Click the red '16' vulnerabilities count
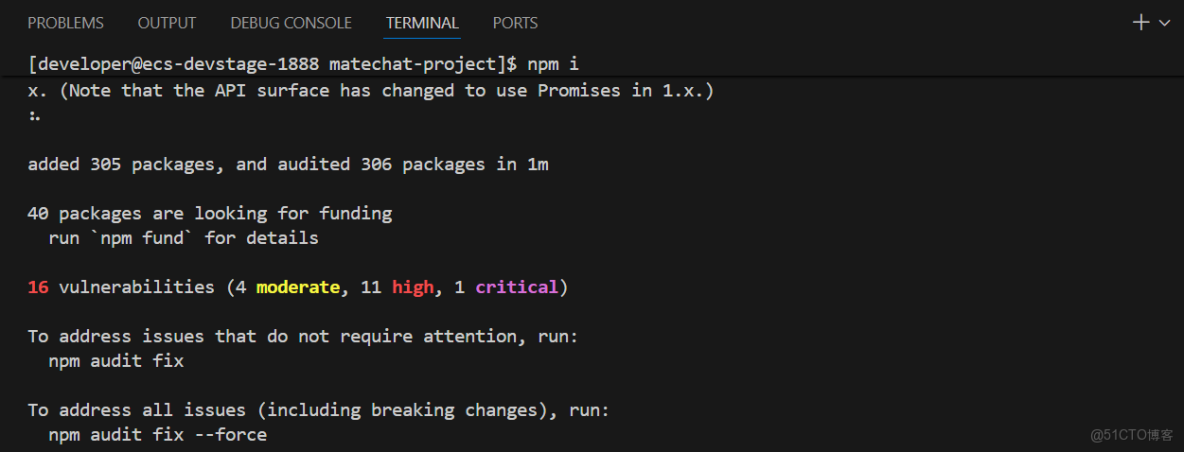The width and height of the screenshot is (1184, 452). tap(38, 287)
